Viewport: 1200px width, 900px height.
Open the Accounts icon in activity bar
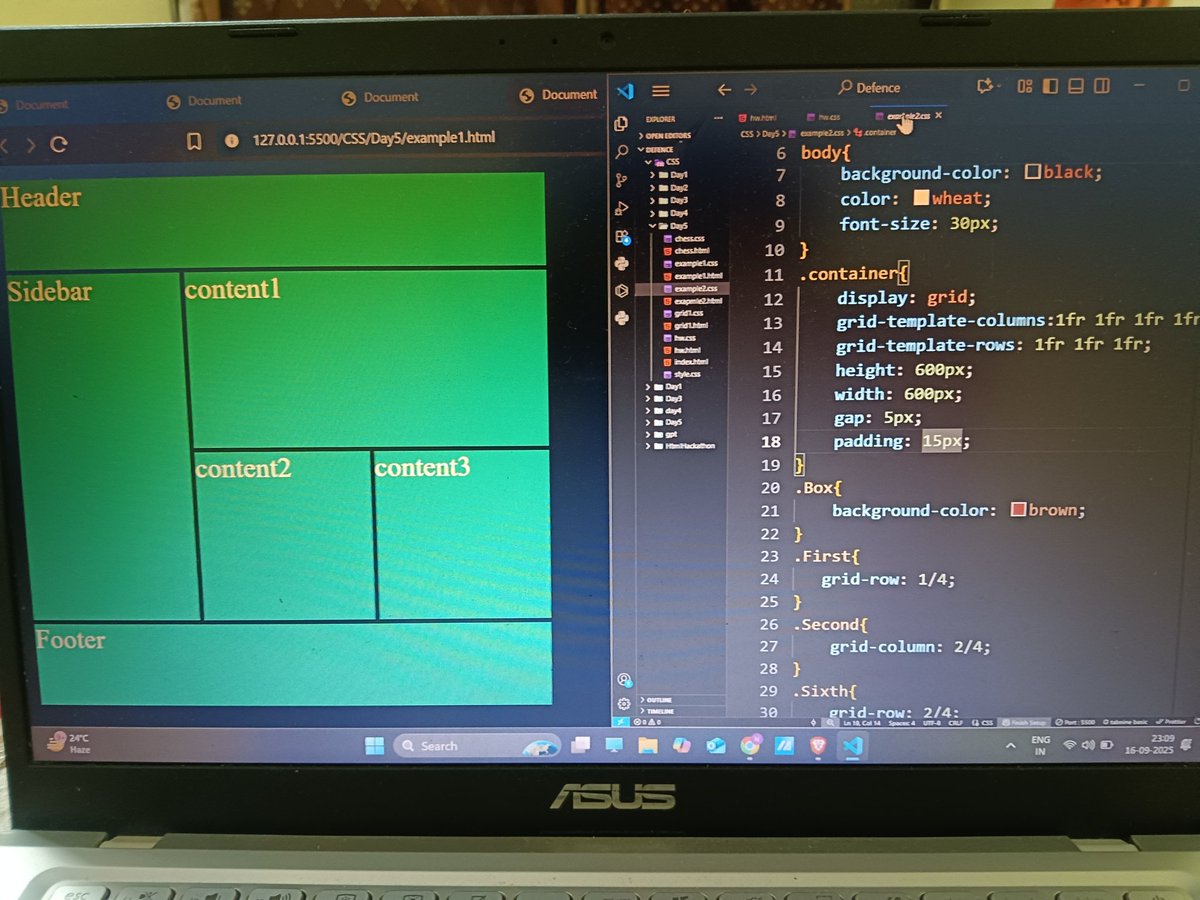point(624,680)
